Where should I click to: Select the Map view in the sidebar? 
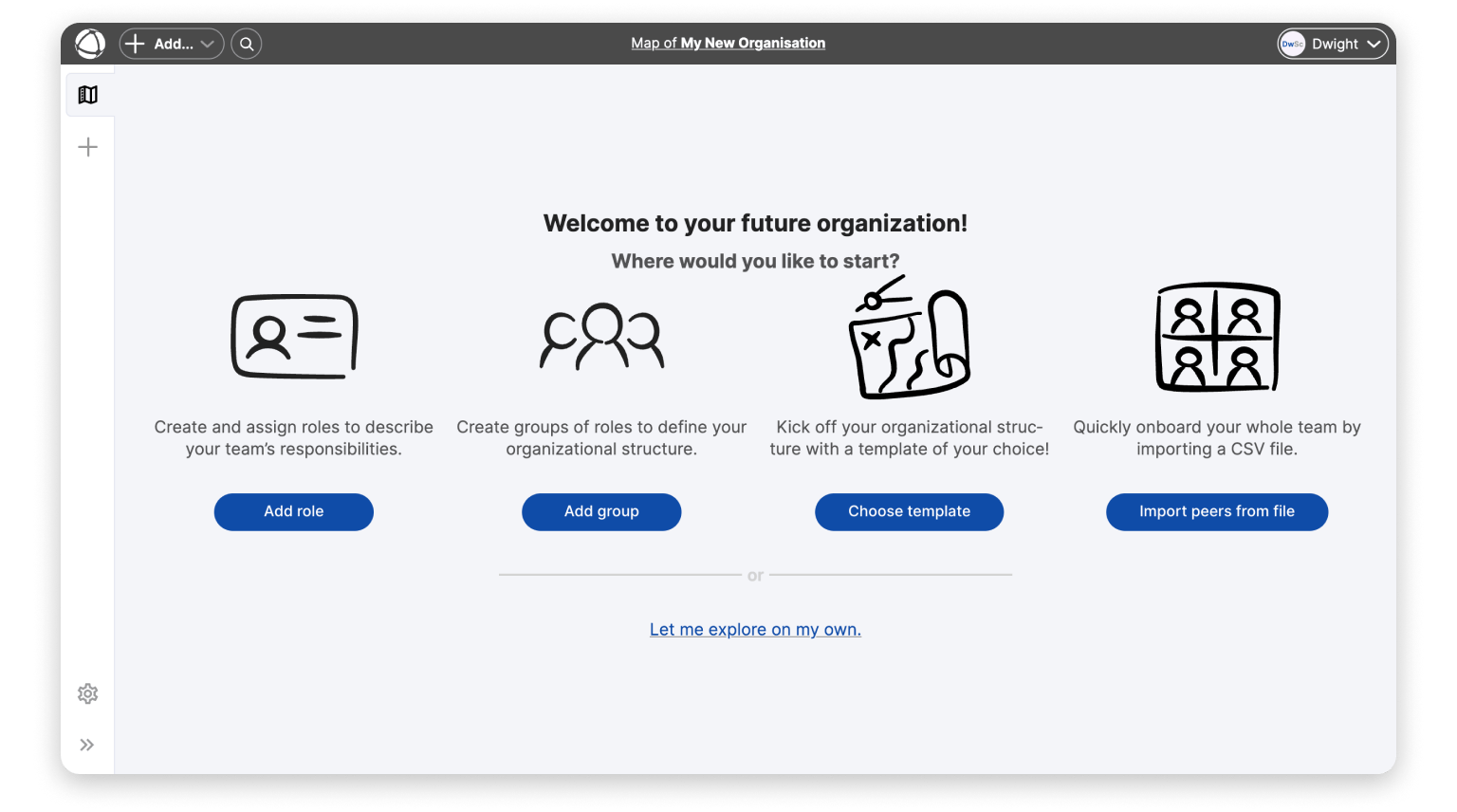[88, 95]
